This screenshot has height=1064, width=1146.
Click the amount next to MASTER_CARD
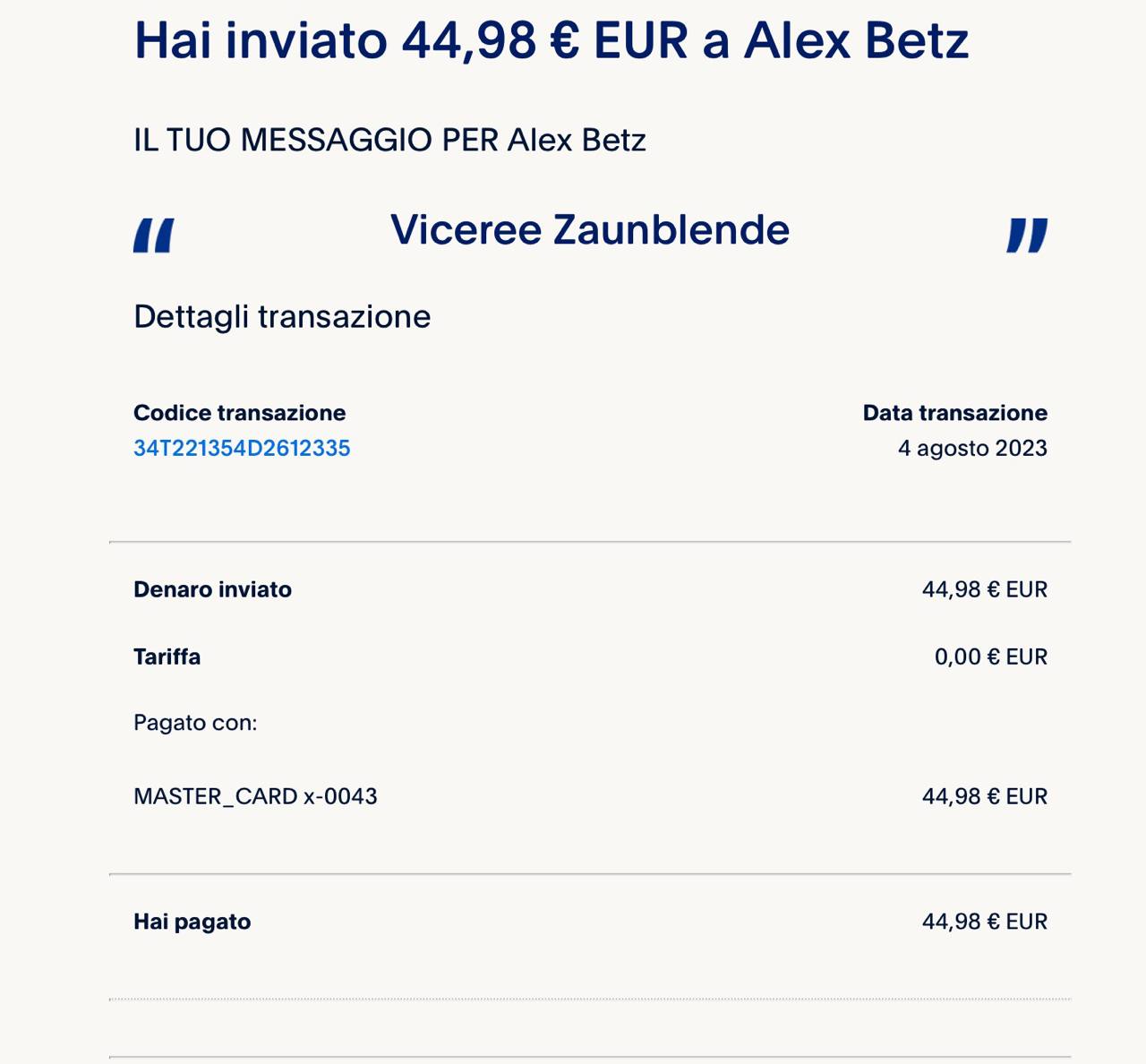pyautogui.click(x=984, y=796)
